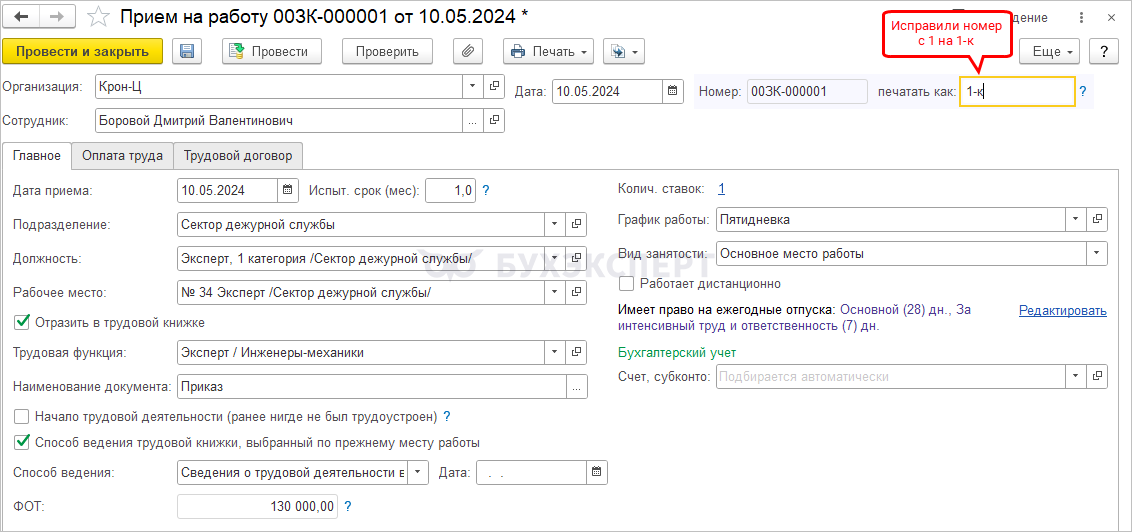This screenshot has width=1132, height=532.
Task: Open the 'Трудовой договор' tab
Action: [x=238, y=156]
